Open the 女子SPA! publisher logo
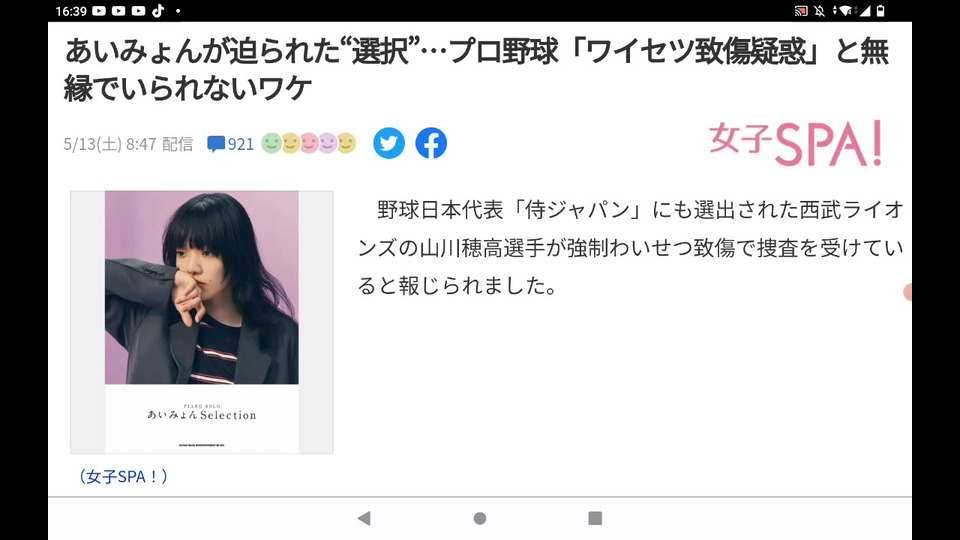The image size is (960, 540). tap(795, 143)
